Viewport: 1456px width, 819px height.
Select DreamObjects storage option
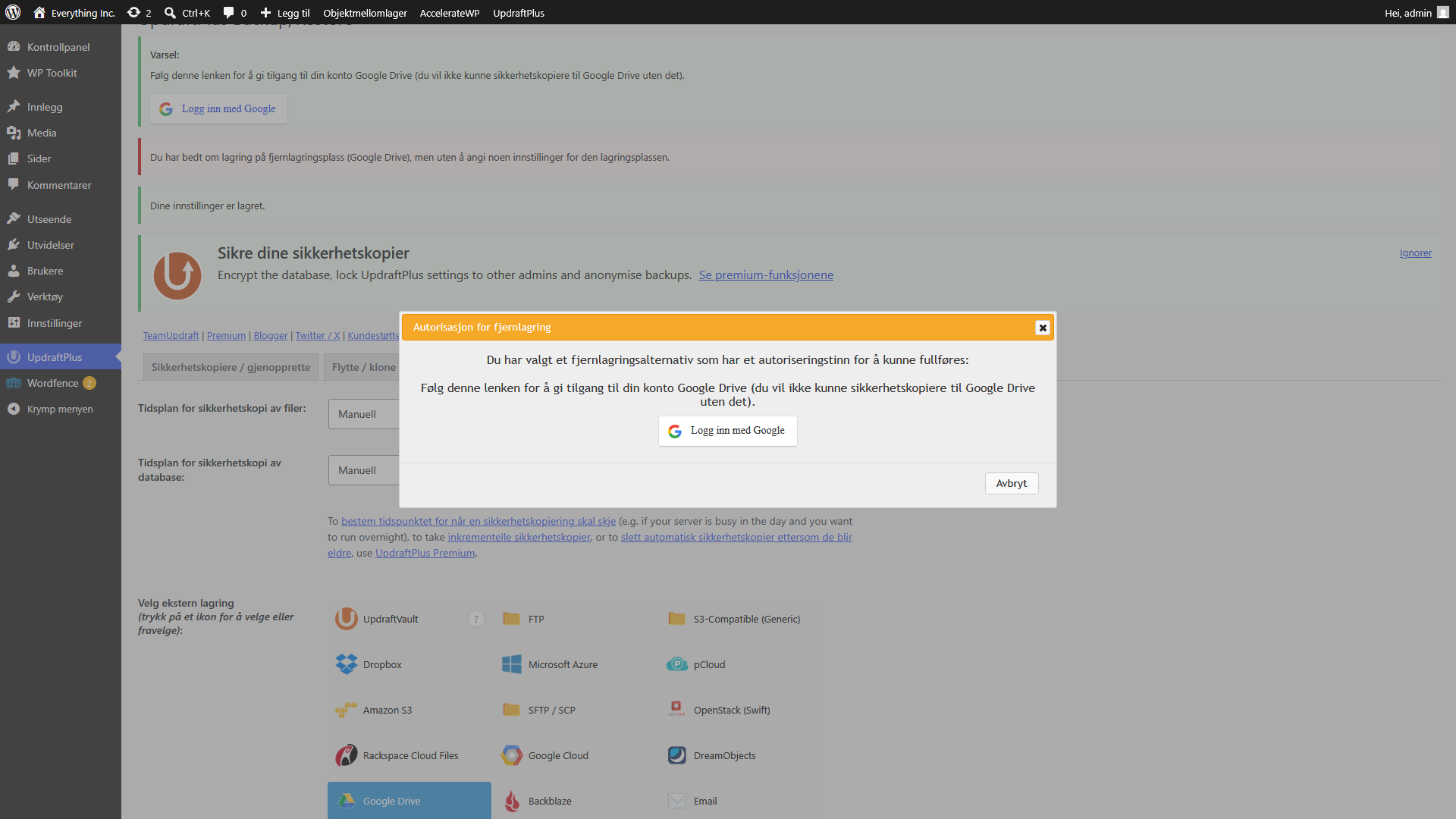pyautogui.click(x=740, y=755)
